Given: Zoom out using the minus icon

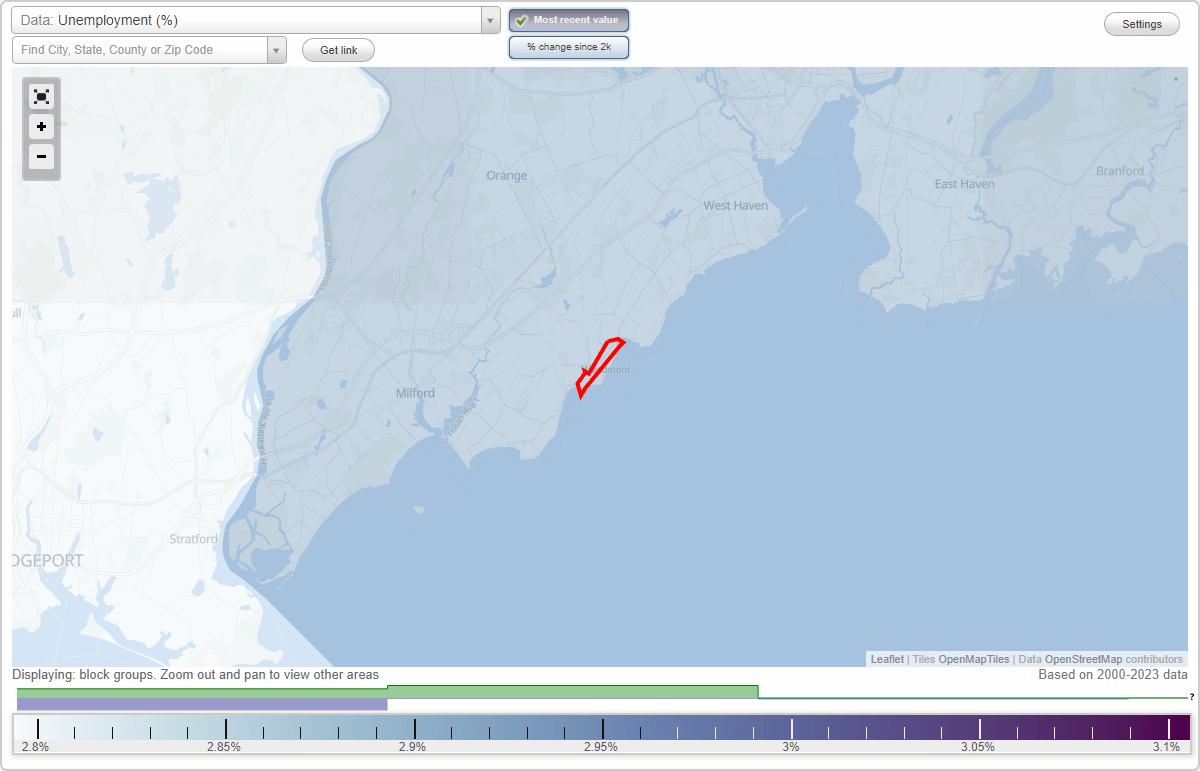Looking at the screenshot, I should (41, 157).
